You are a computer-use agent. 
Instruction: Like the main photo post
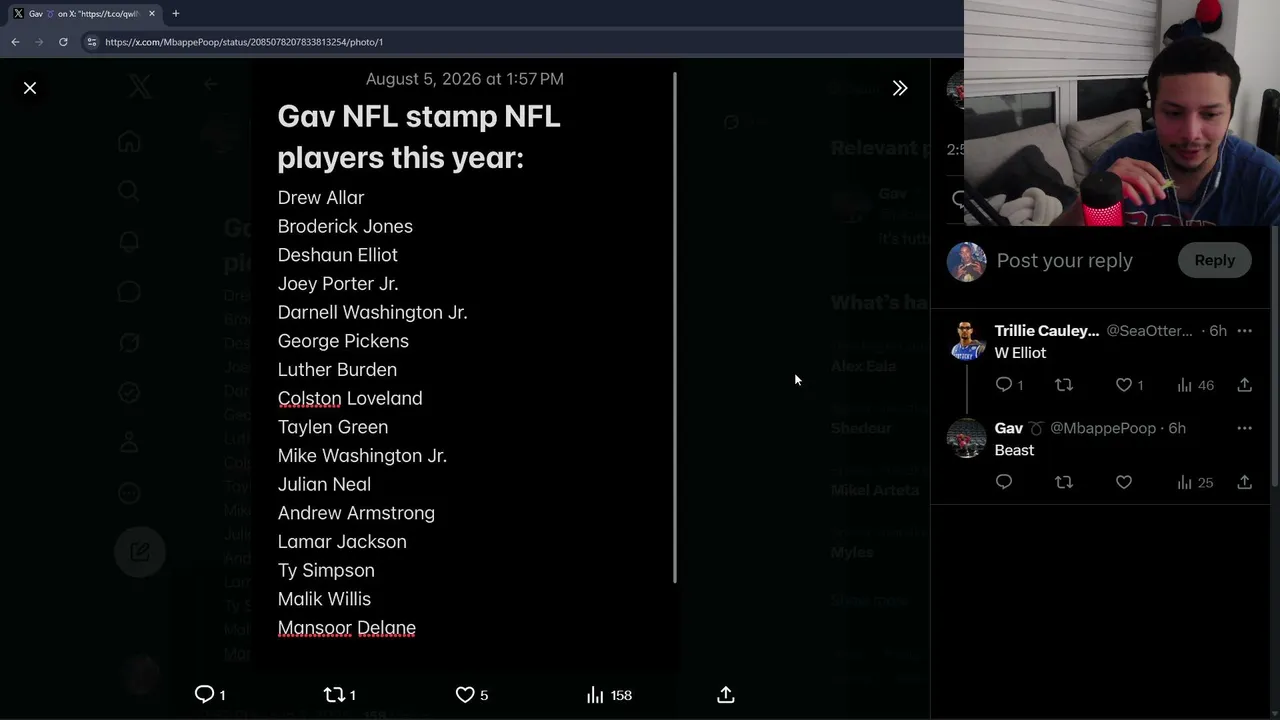click(x=471, y=694)
